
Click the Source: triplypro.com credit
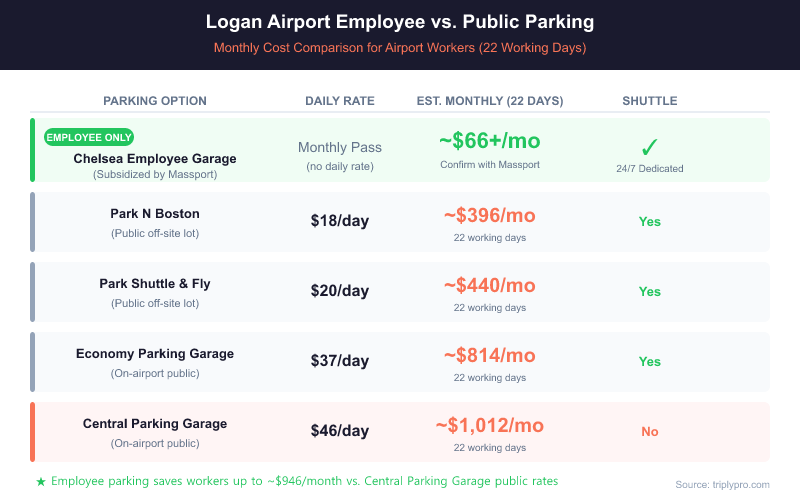pos(722,484)
